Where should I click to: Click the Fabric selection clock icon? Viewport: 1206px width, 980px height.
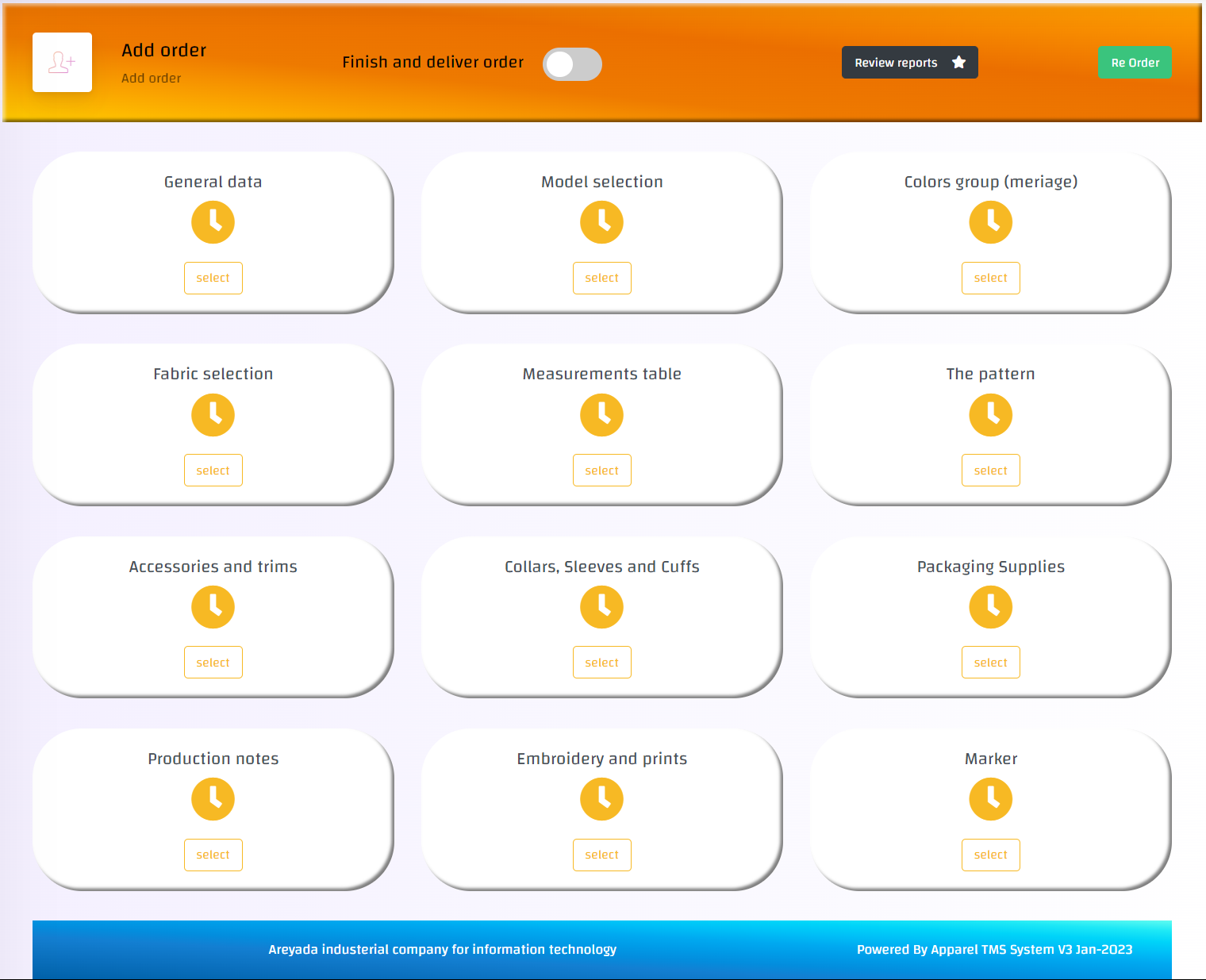click(213, 415)
